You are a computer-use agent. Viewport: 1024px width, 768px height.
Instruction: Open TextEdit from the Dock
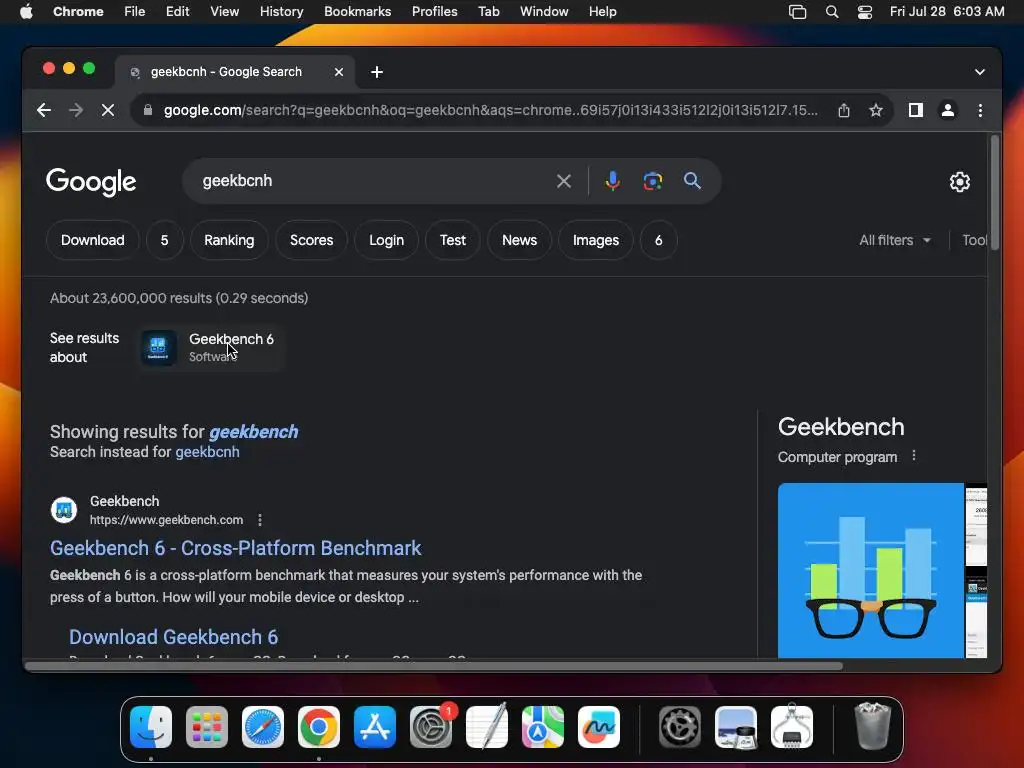[487, 727]
